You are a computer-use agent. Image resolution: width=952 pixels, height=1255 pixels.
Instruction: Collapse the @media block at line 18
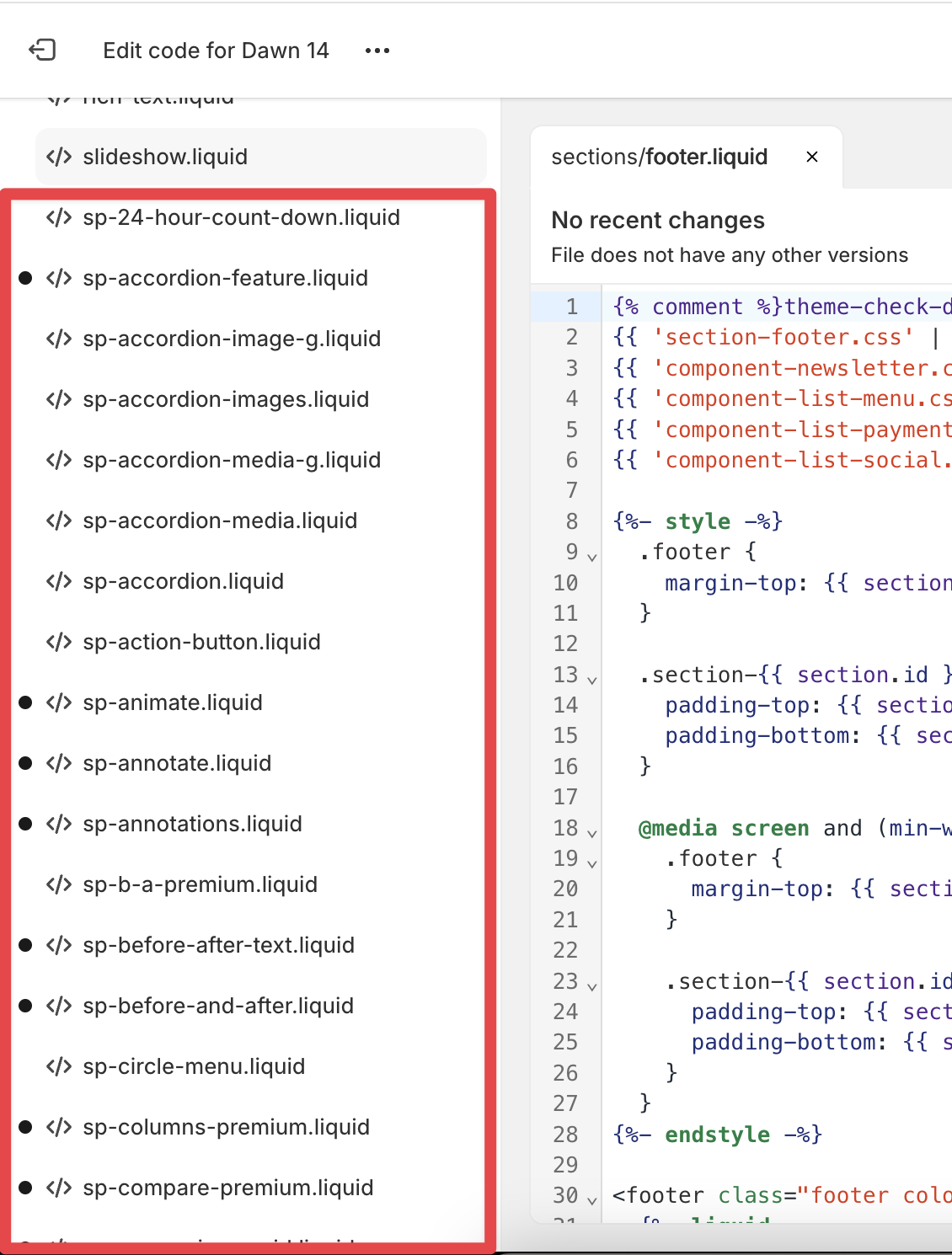tap(592, 833)
